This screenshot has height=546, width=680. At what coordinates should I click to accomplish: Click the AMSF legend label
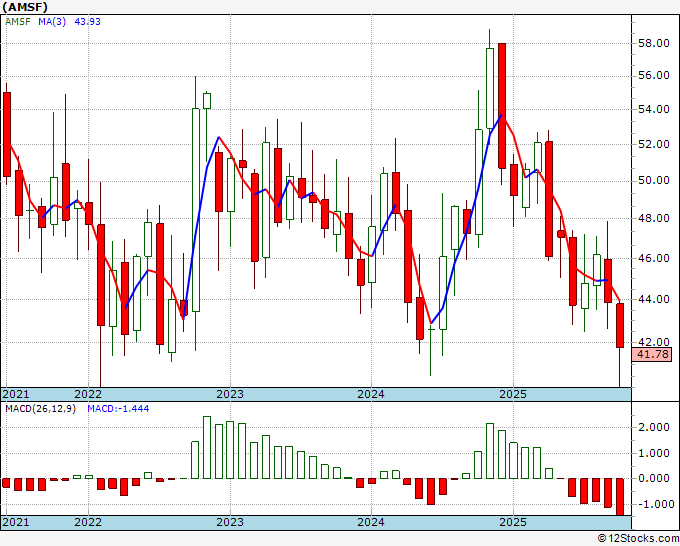[18, 21]
